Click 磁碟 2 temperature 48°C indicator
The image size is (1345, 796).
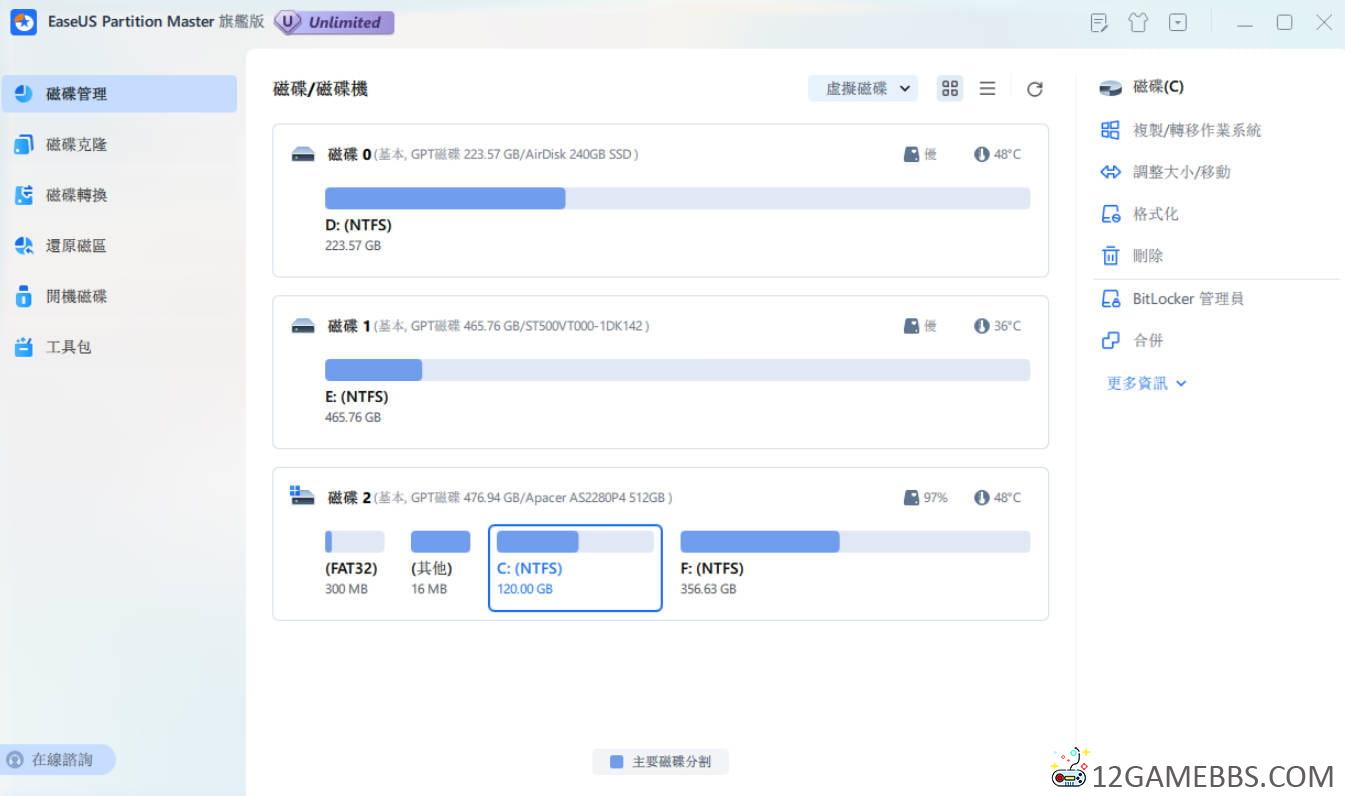pos(998,497)
